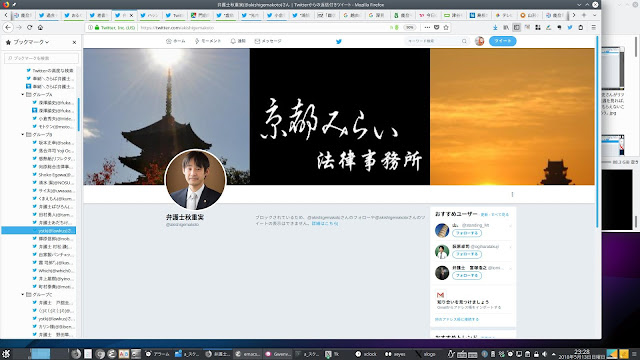Open Messages in Twitter navigation
640x360 pixels.
[268, 41]
